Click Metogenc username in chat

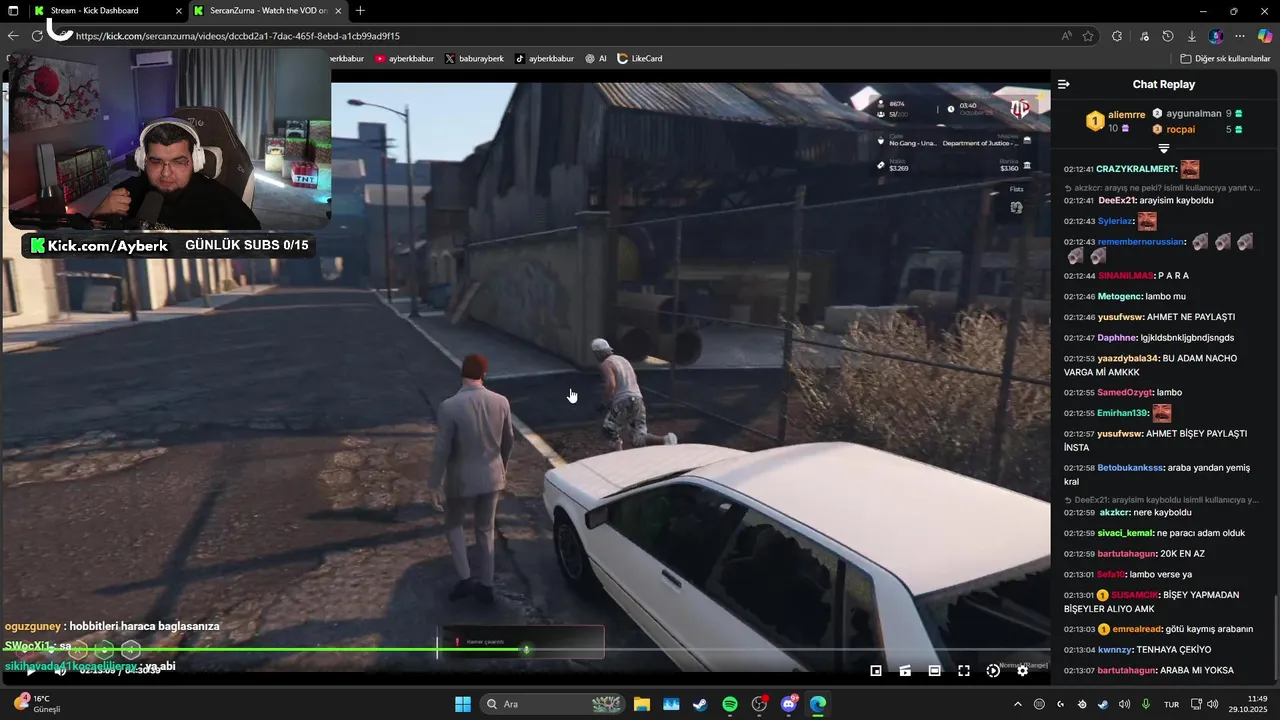[x=1119, y=296]
